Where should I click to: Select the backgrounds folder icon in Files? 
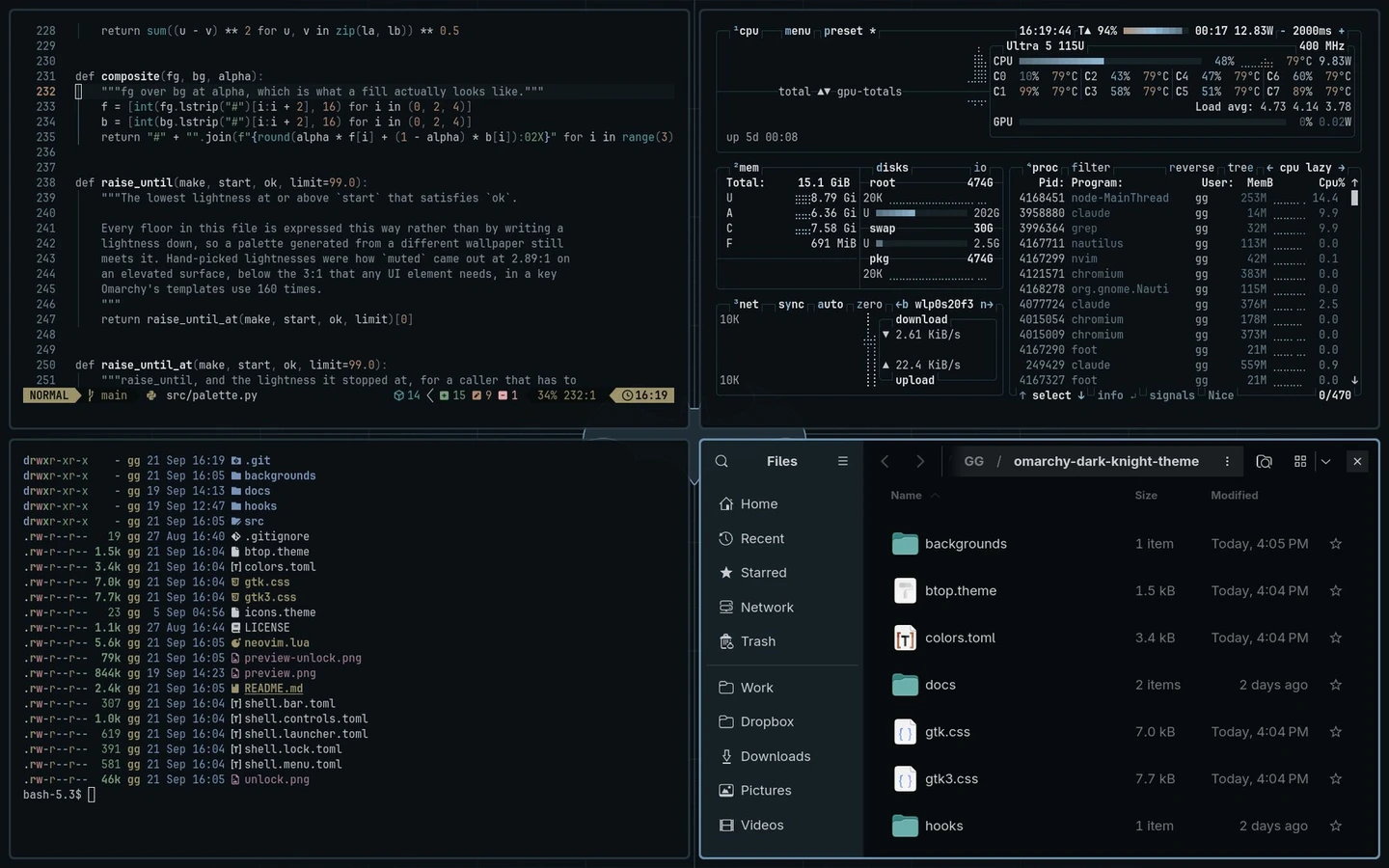click(905, 544)
